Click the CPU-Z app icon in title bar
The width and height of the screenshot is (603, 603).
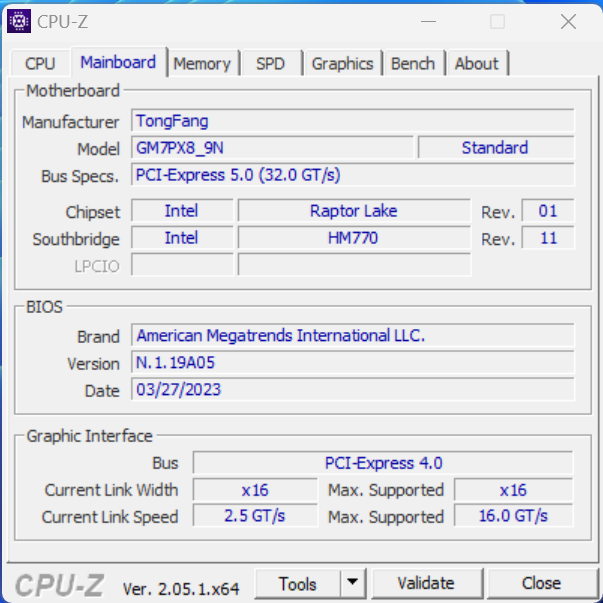point(19,22)
